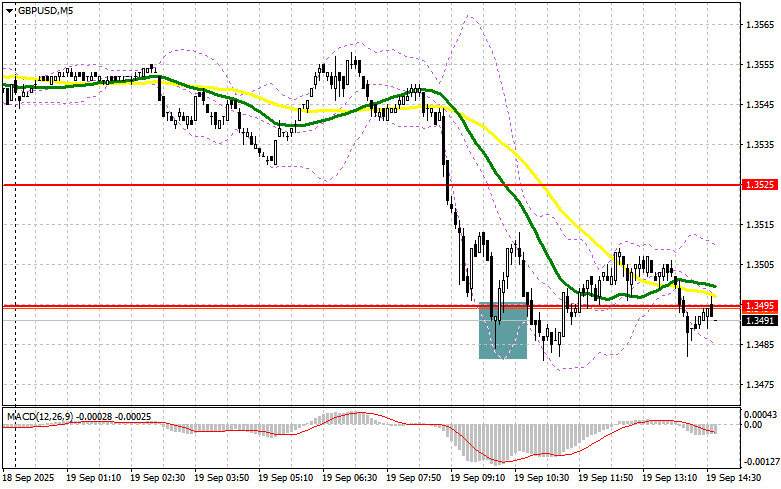Click the 19 Sep 06:30 time label
This screenshot has height=489, width=781.
click(350, 478)
